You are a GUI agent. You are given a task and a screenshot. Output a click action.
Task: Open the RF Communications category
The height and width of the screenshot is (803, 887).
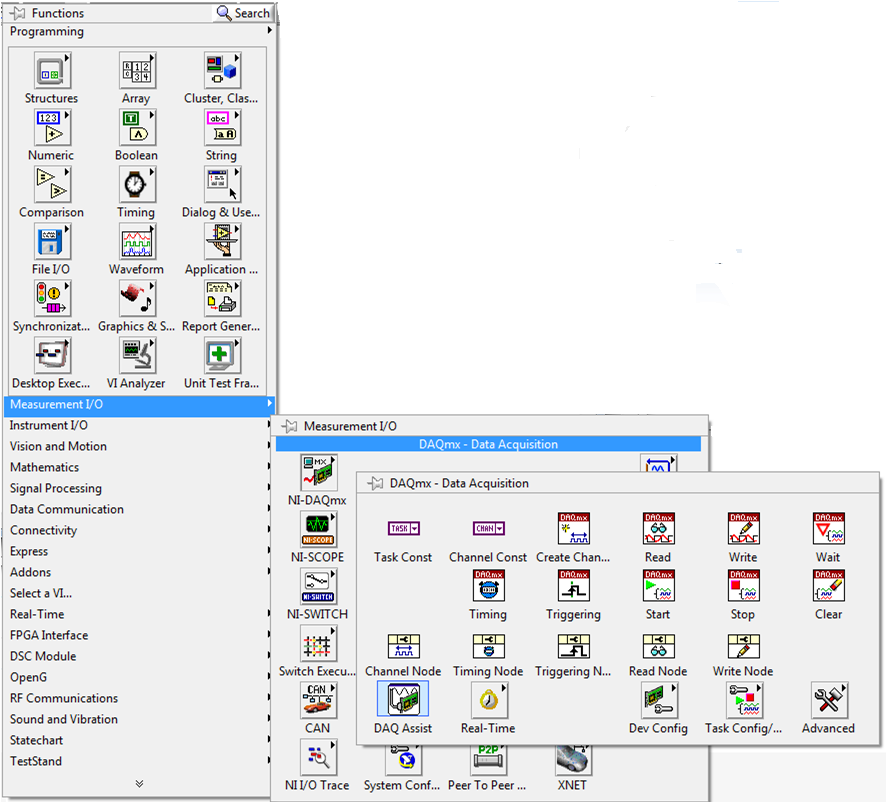click(139, 698)
